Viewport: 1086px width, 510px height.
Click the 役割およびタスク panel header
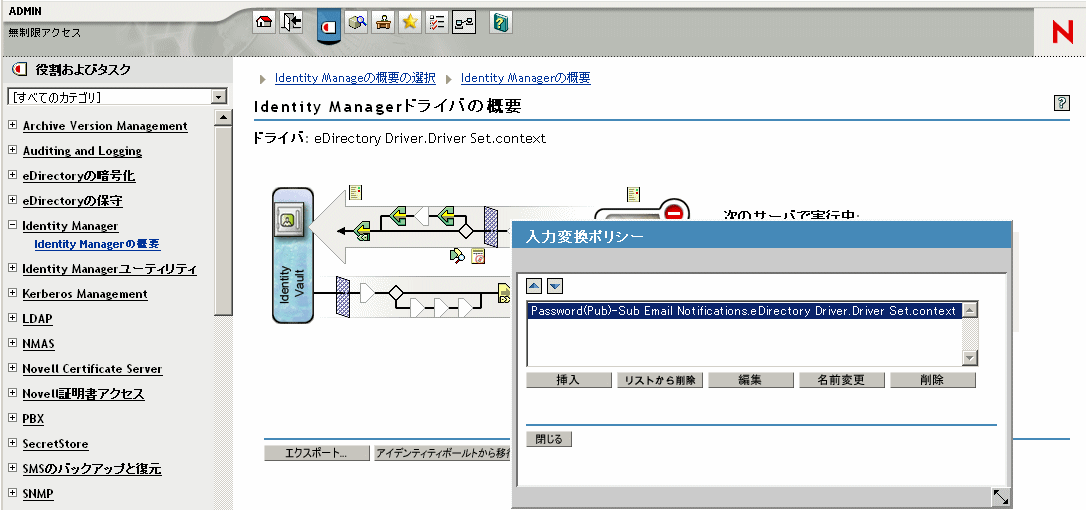pyautogui.click(x=83, y=70)
